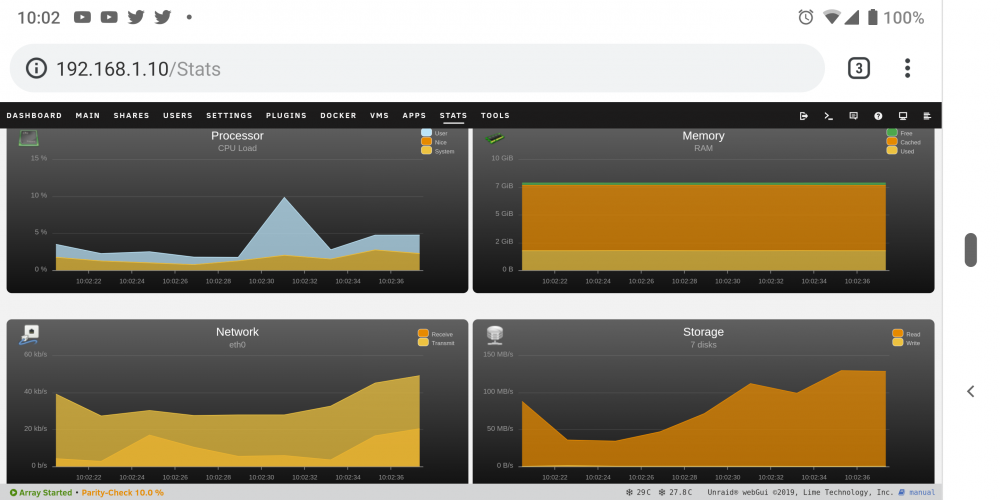Click the Memory RAM stick icon

[x=495, y=138]
